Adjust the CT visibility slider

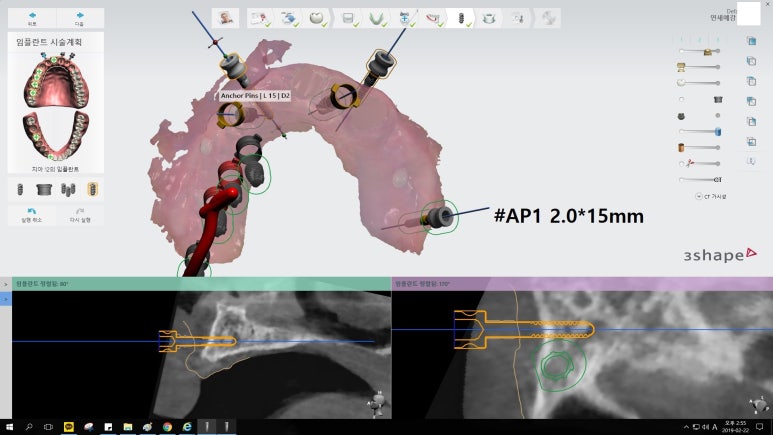tap(698, 179)
